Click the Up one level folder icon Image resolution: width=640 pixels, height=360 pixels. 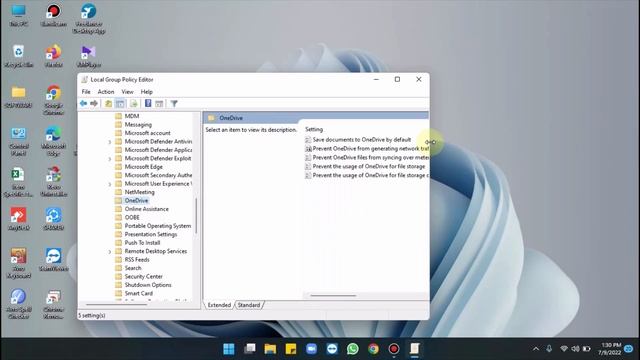(108, 104)
